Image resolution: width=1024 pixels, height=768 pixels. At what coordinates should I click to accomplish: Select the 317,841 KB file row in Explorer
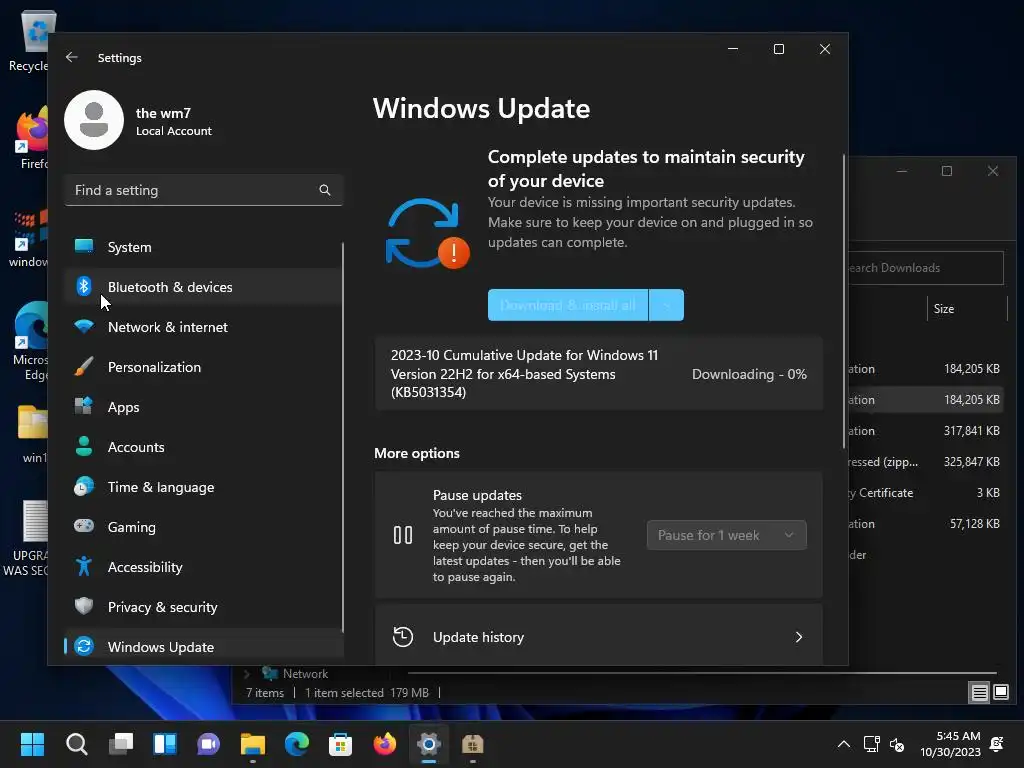pyautogui.click(x=925, y=430)
